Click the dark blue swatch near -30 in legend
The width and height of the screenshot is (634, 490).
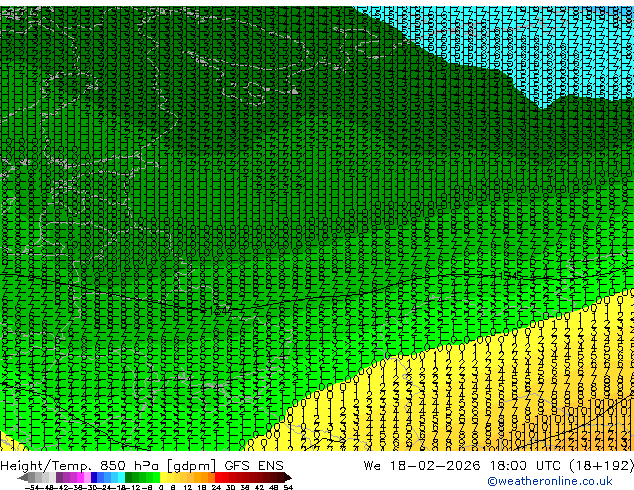pos(94,477)
